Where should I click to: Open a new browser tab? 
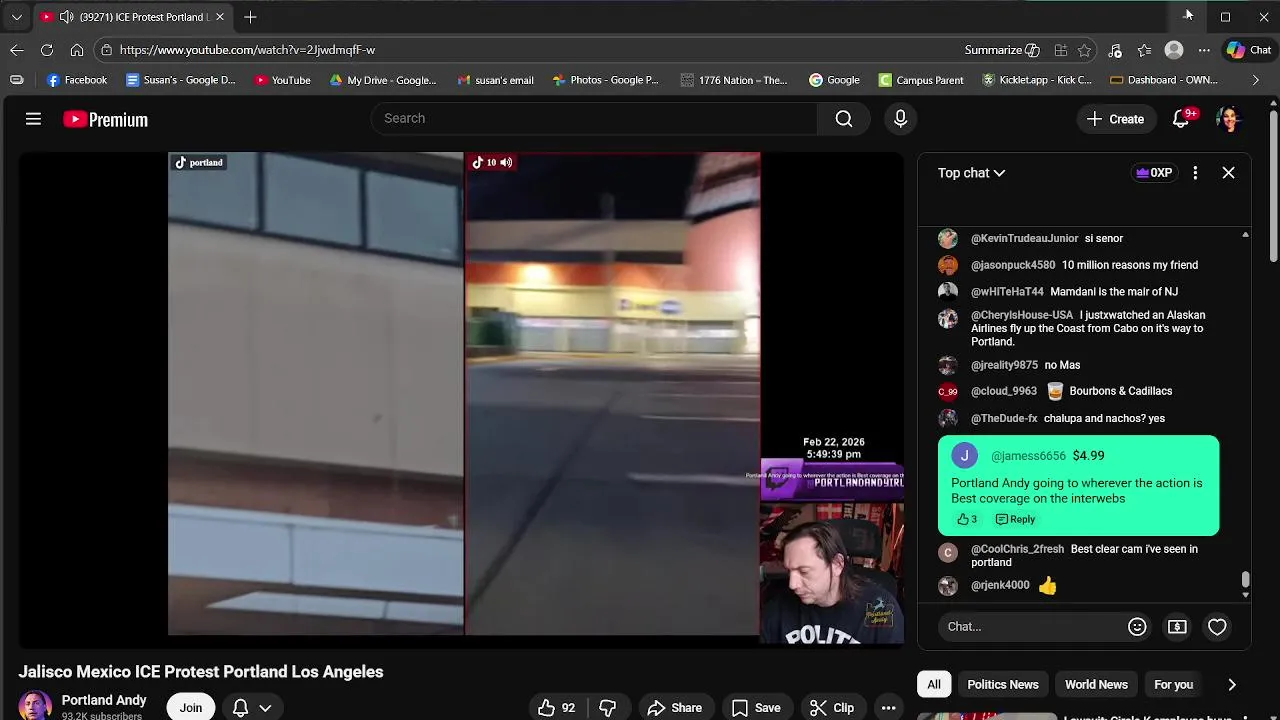click(x=250, y=17)
